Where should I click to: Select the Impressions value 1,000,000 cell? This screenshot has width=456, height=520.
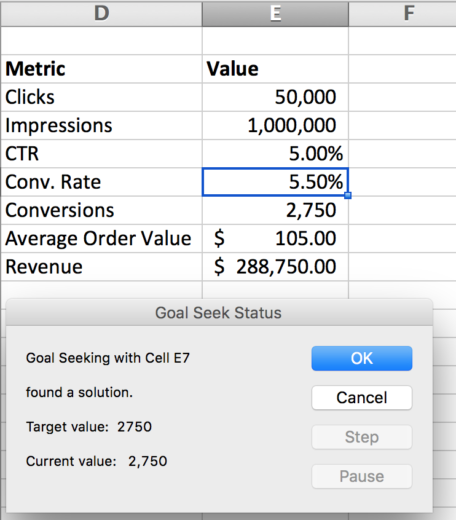275,126
